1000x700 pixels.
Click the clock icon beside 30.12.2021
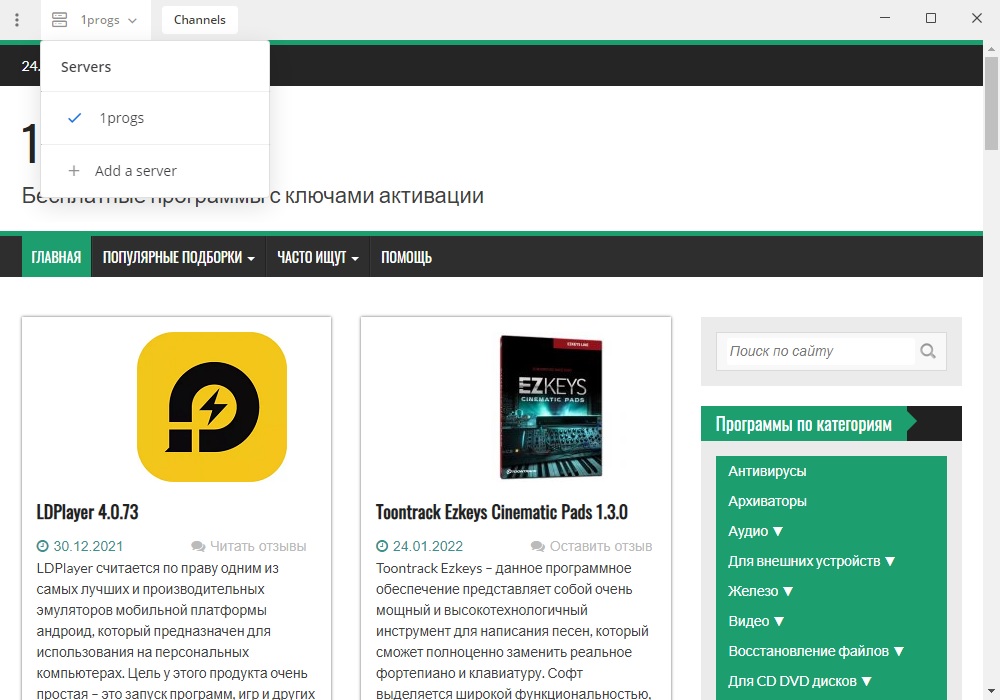[43, 546]
